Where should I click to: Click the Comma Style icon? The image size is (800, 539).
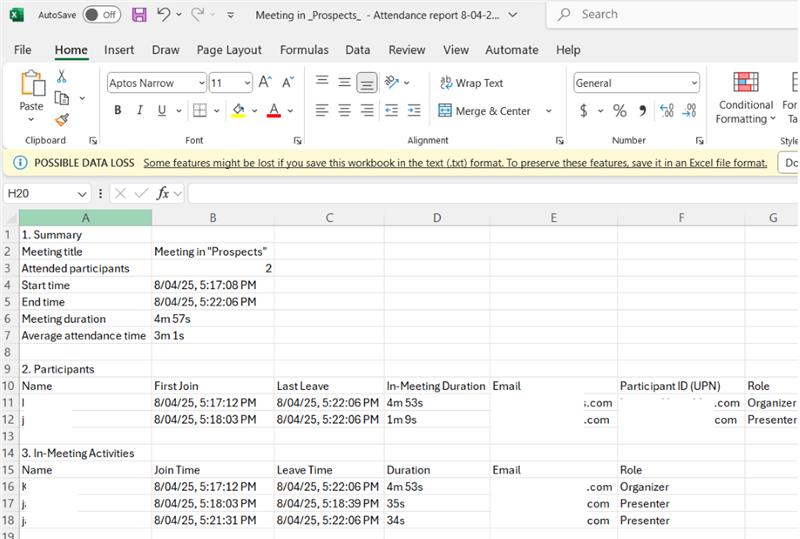coord(642,110)
